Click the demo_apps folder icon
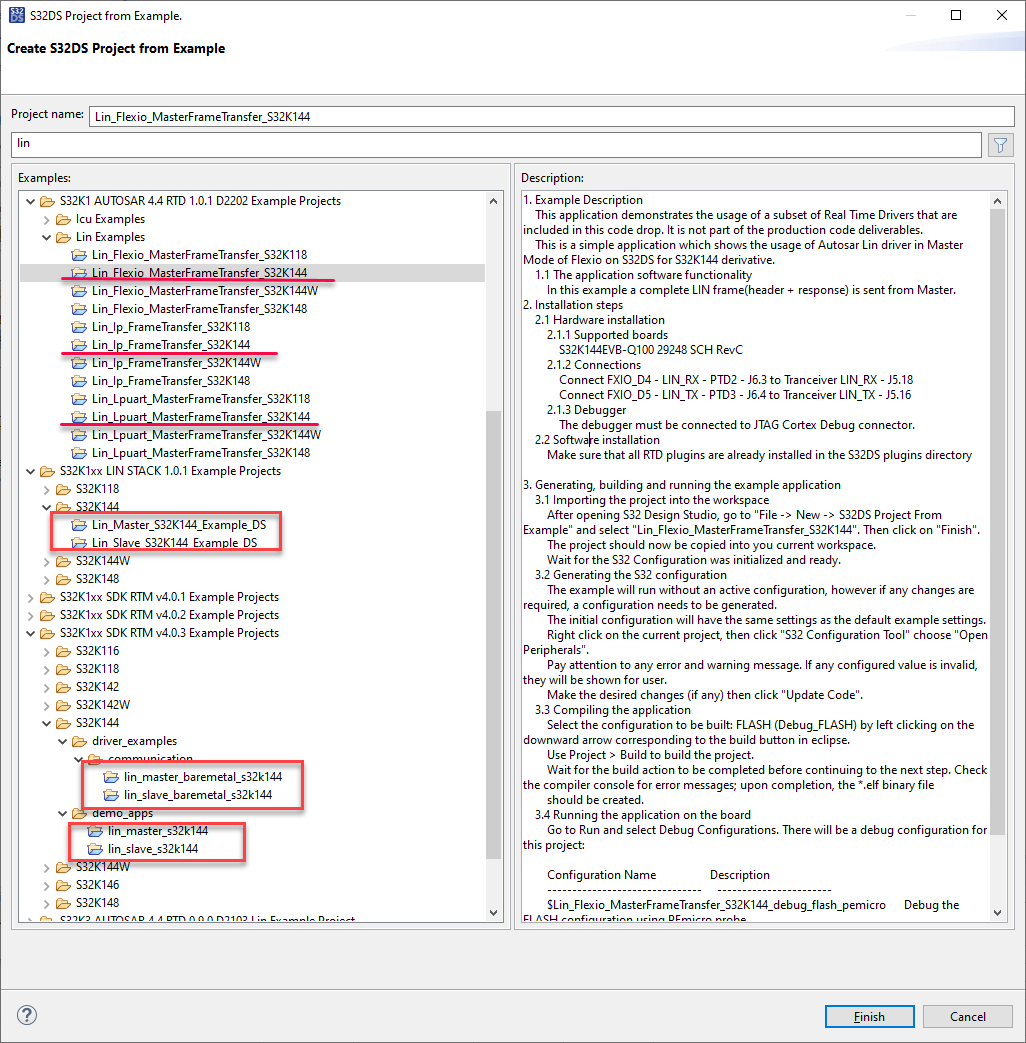1026x1043 pixels. (80, 813)
